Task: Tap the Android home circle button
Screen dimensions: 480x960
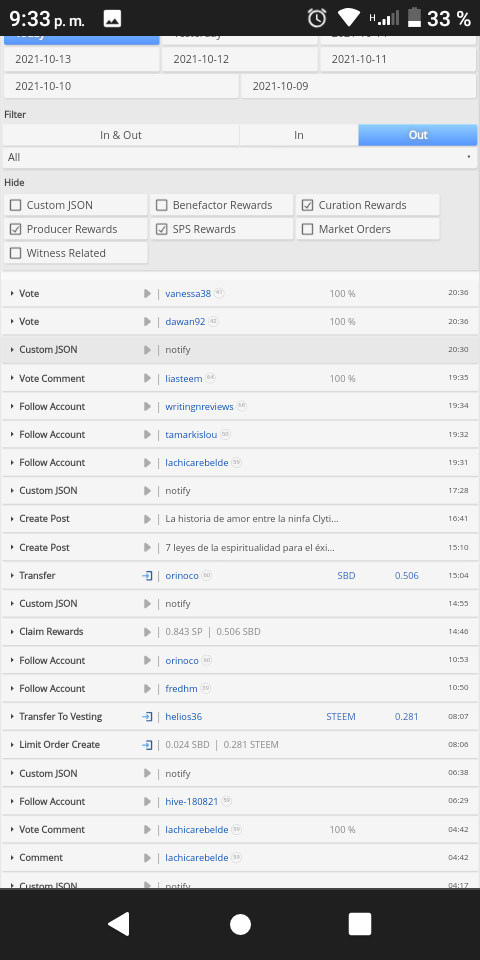Action: coord(240,924)
